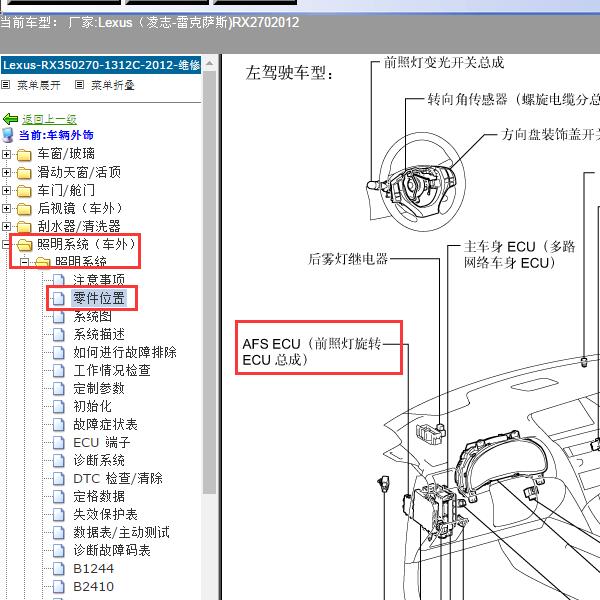Click the 后雾灯继电器 diagram label

pos(348,259)
